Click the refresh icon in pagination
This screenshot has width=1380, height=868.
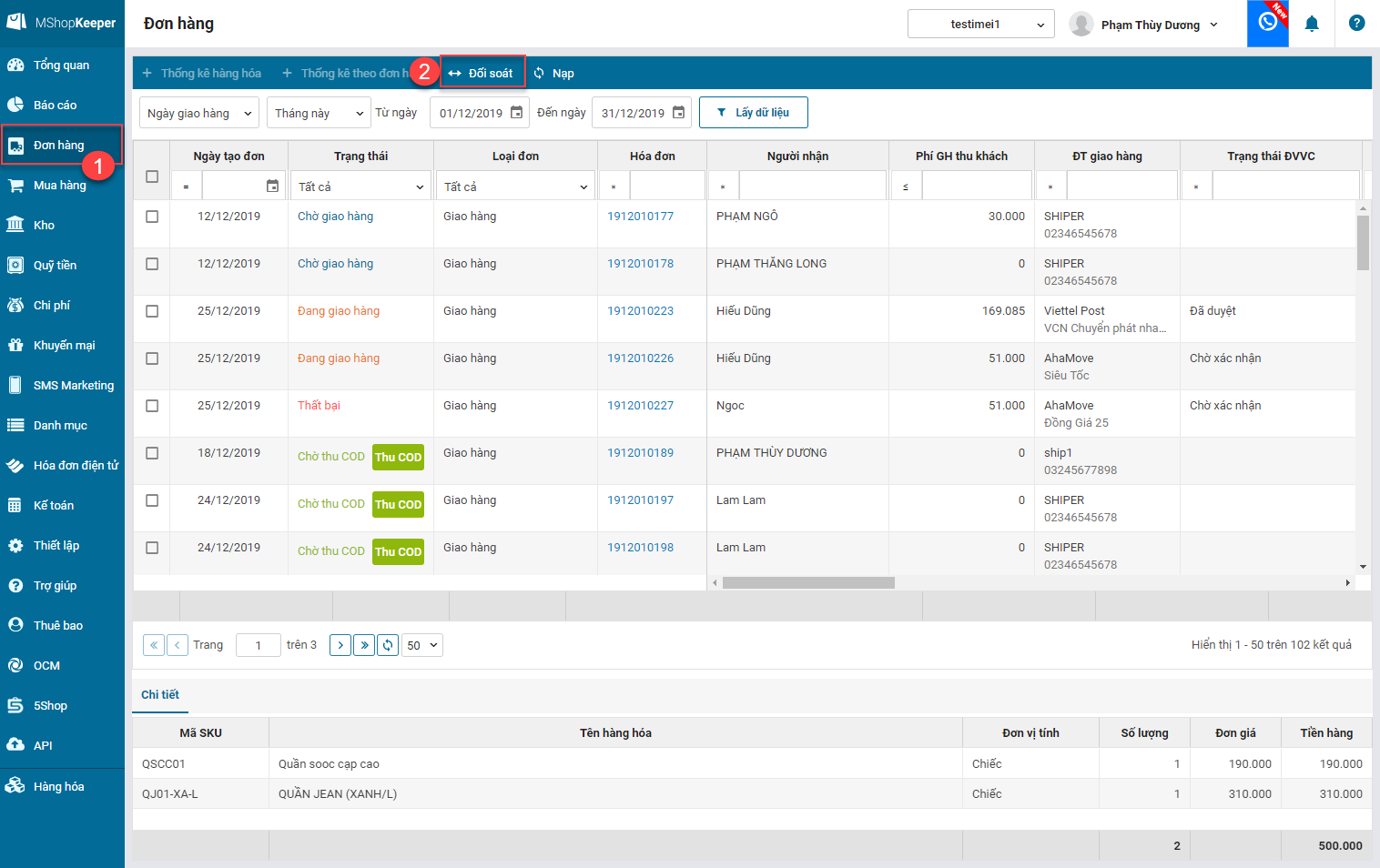(388, 645)
